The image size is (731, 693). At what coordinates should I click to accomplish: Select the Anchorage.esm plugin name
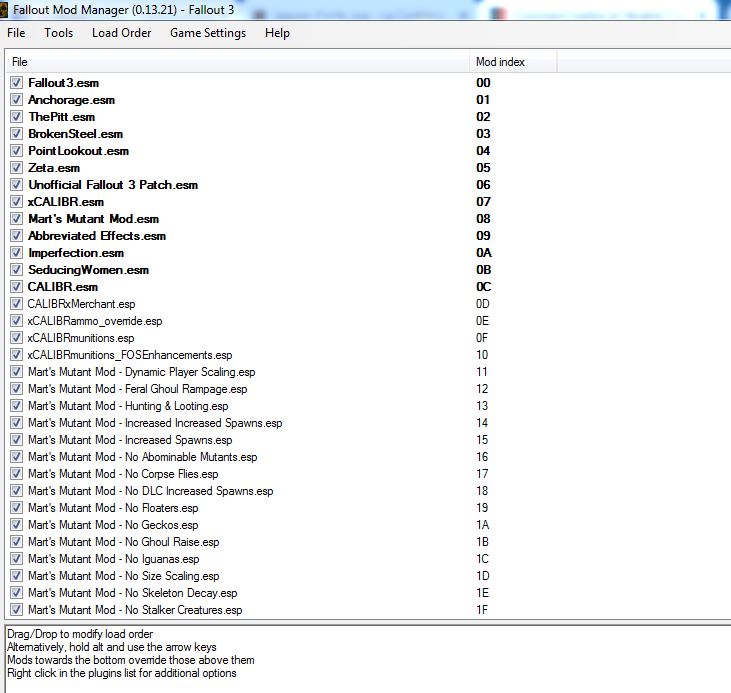[x=71, y=100]
